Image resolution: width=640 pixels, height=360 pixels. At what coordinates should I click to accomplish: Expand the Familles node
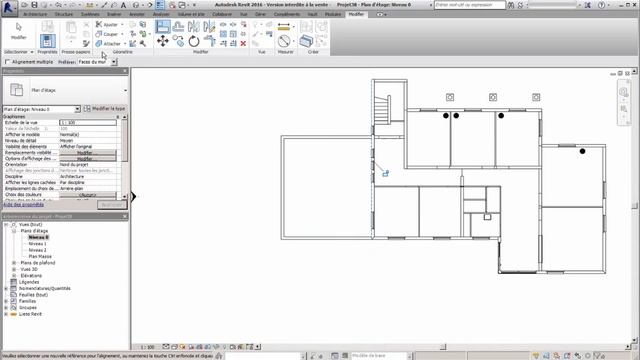tap(6, 301)
